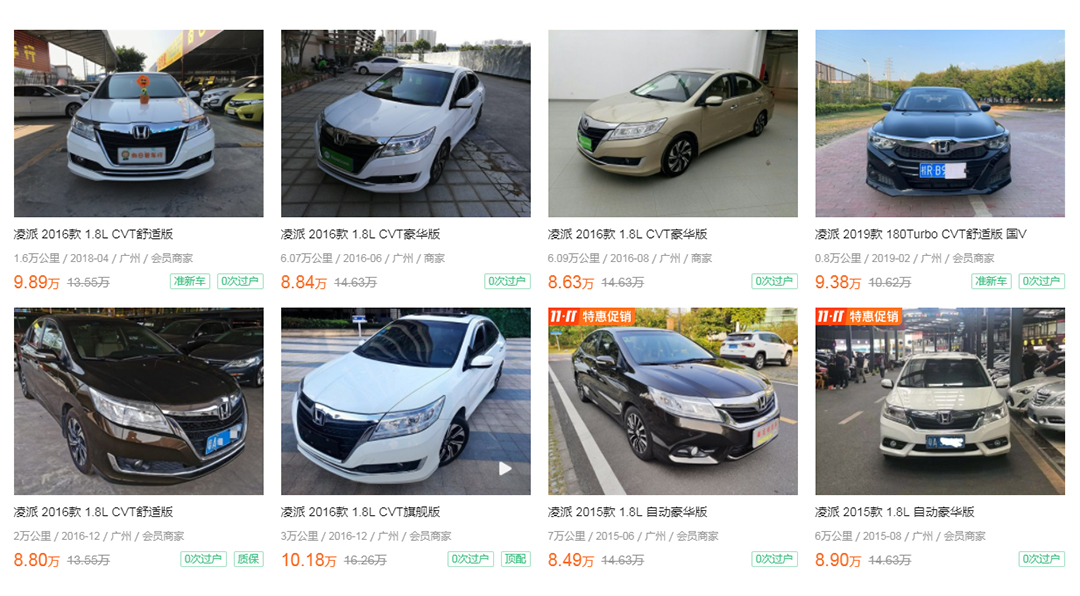Click the 9.89万 price on first listing

37,282
